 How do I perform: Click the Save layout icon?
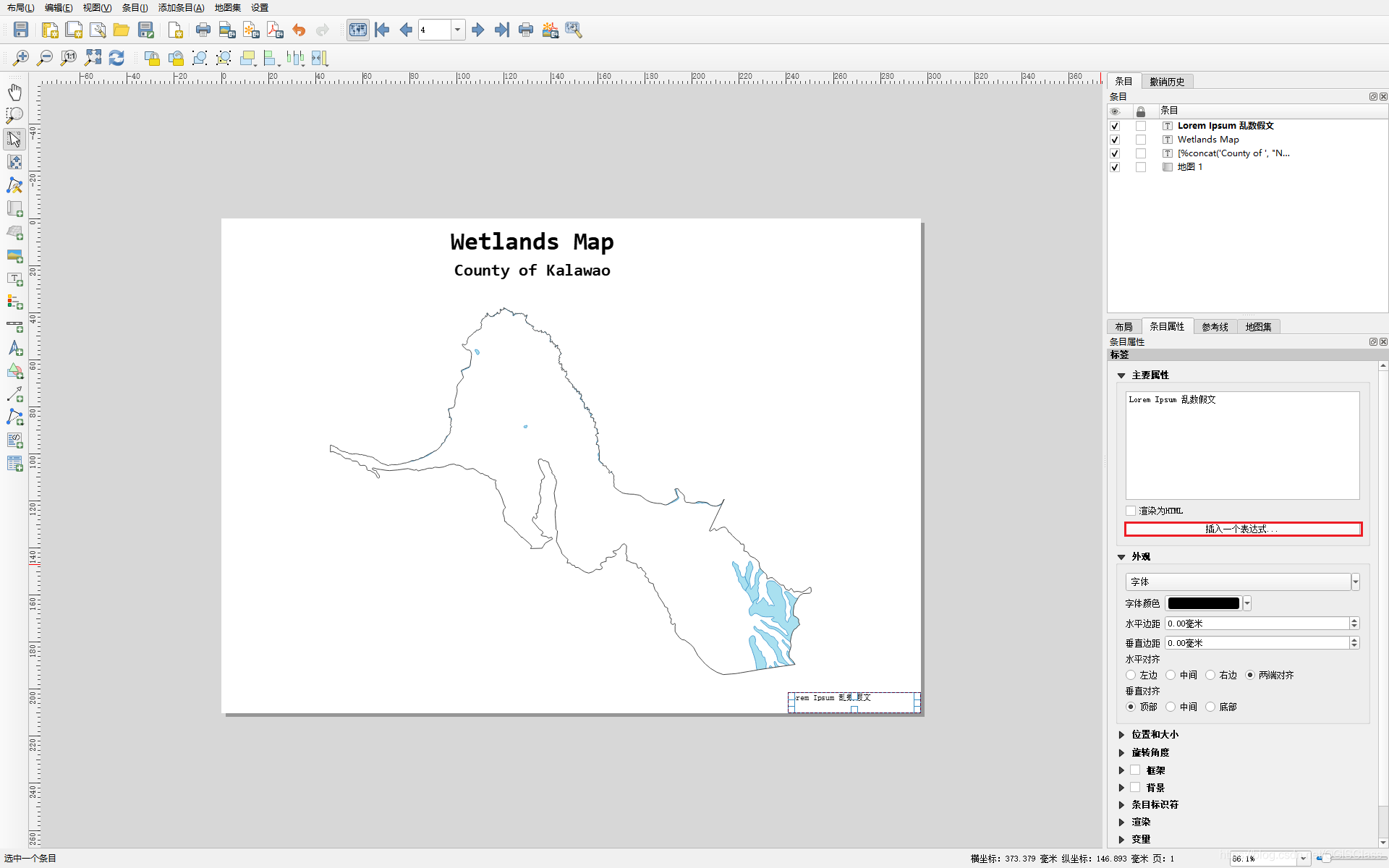(x=21, y=30)
